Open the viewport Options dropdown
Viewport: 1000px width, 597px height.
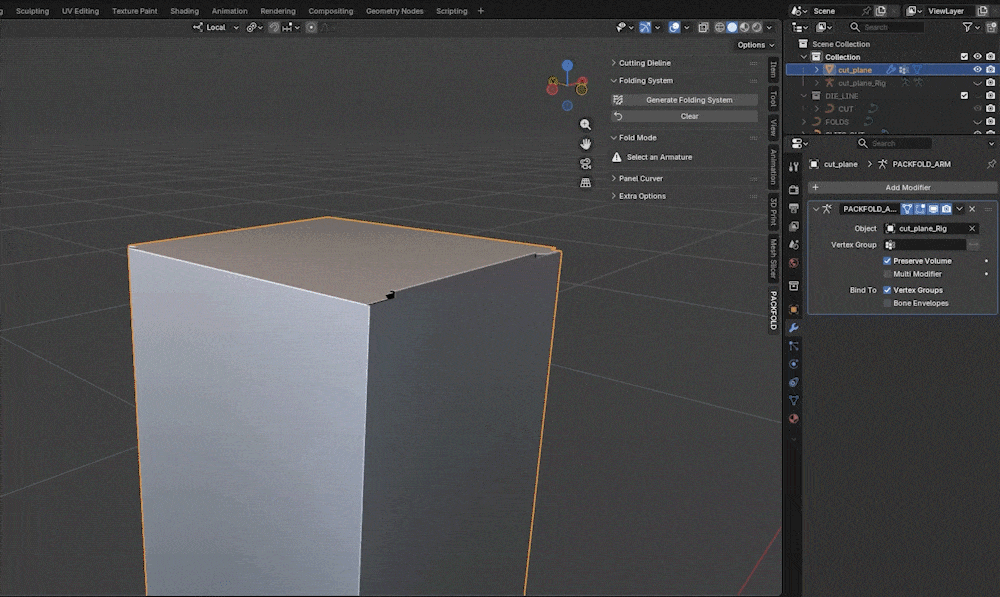(x=756, y=45)
